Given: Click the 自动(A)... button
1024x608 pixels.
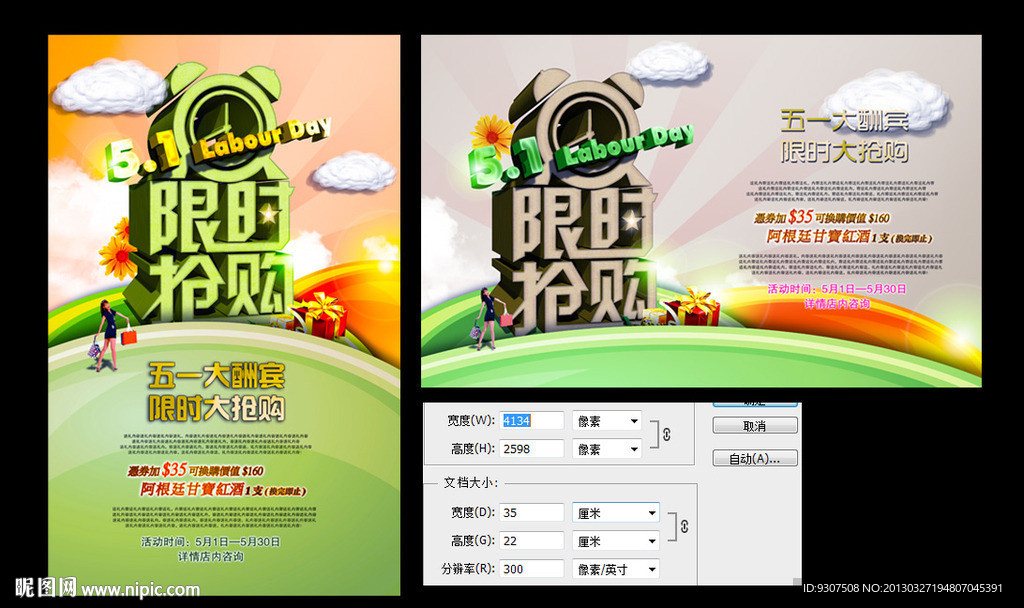Looking at the screenshot, I should tap(755, 458).
